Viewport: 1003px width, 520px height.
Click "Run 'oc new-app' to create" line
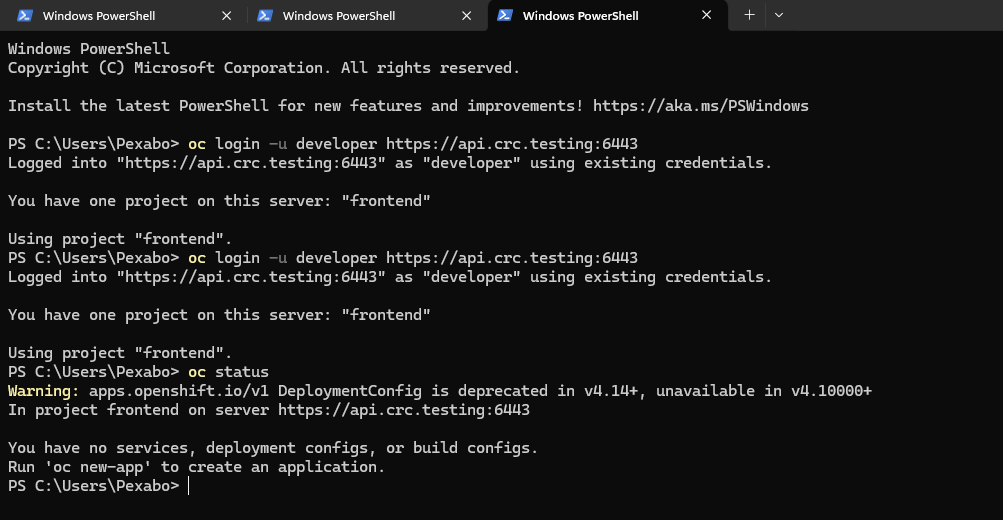196,467
